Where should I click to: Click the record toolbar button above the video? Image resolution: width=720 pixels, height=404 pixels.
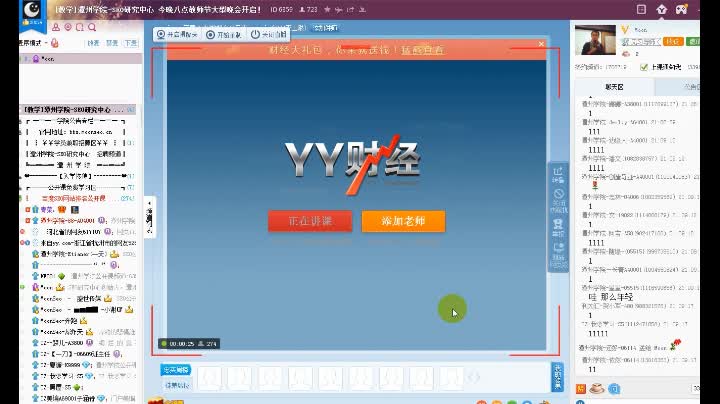224,34
